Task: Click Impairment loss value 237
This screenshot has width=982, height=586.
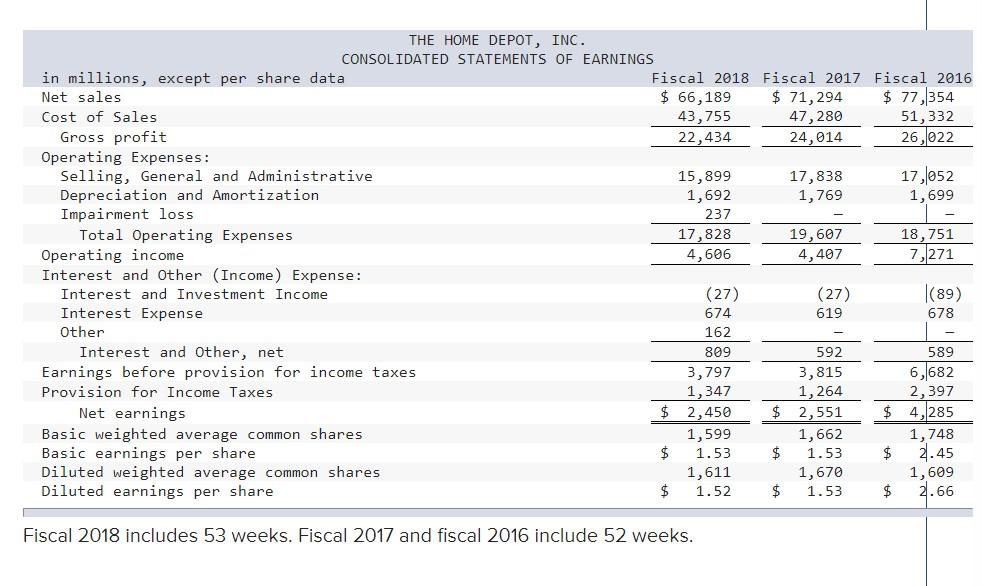Action: click(x=718, y=214)
